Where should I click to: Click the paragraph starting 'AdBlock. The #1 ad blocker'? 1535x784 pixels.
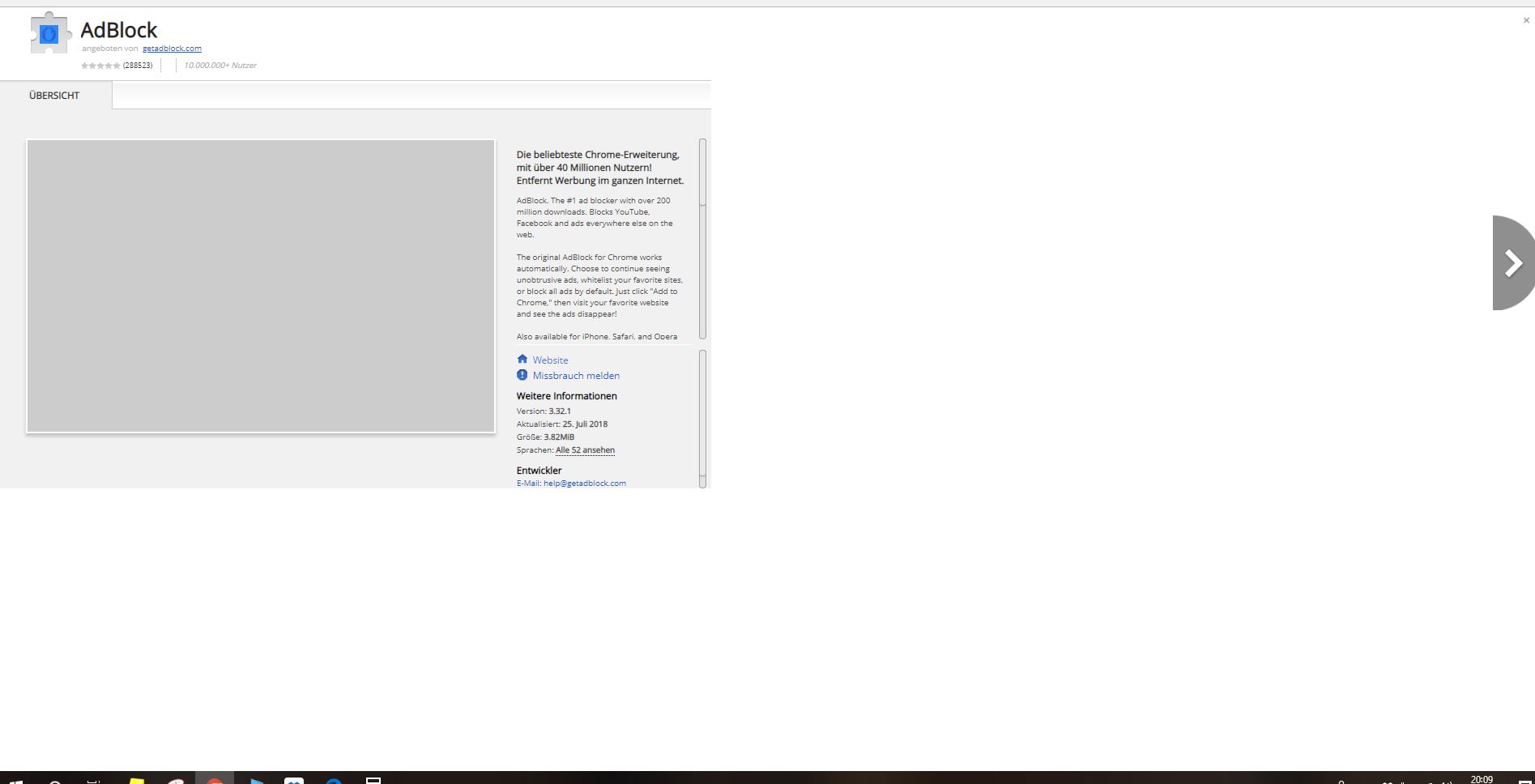tap(595, 217)
